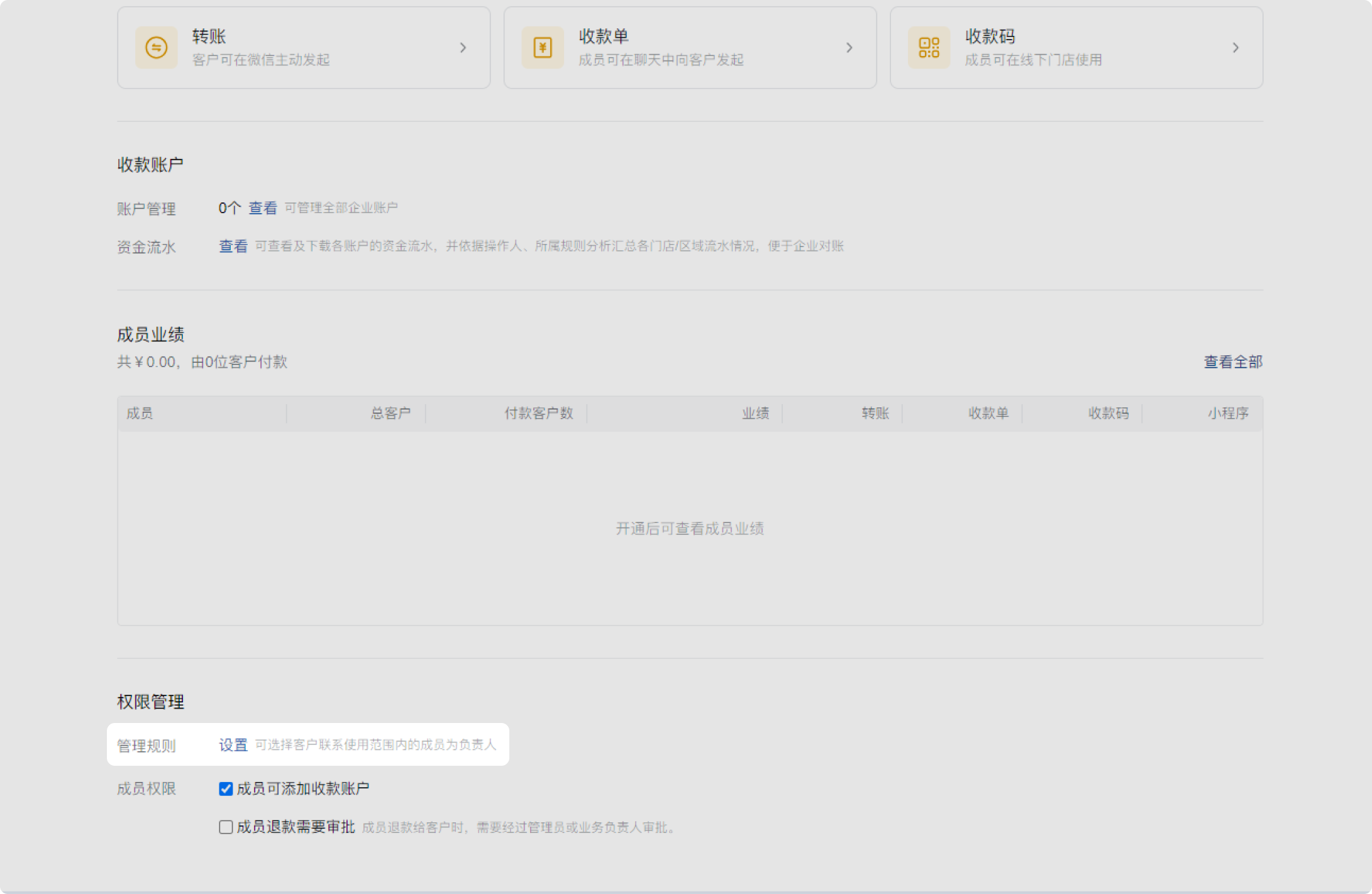Expand the 转账 card chevron arrow
This screenshot has height=894, width=1372.
463,47
